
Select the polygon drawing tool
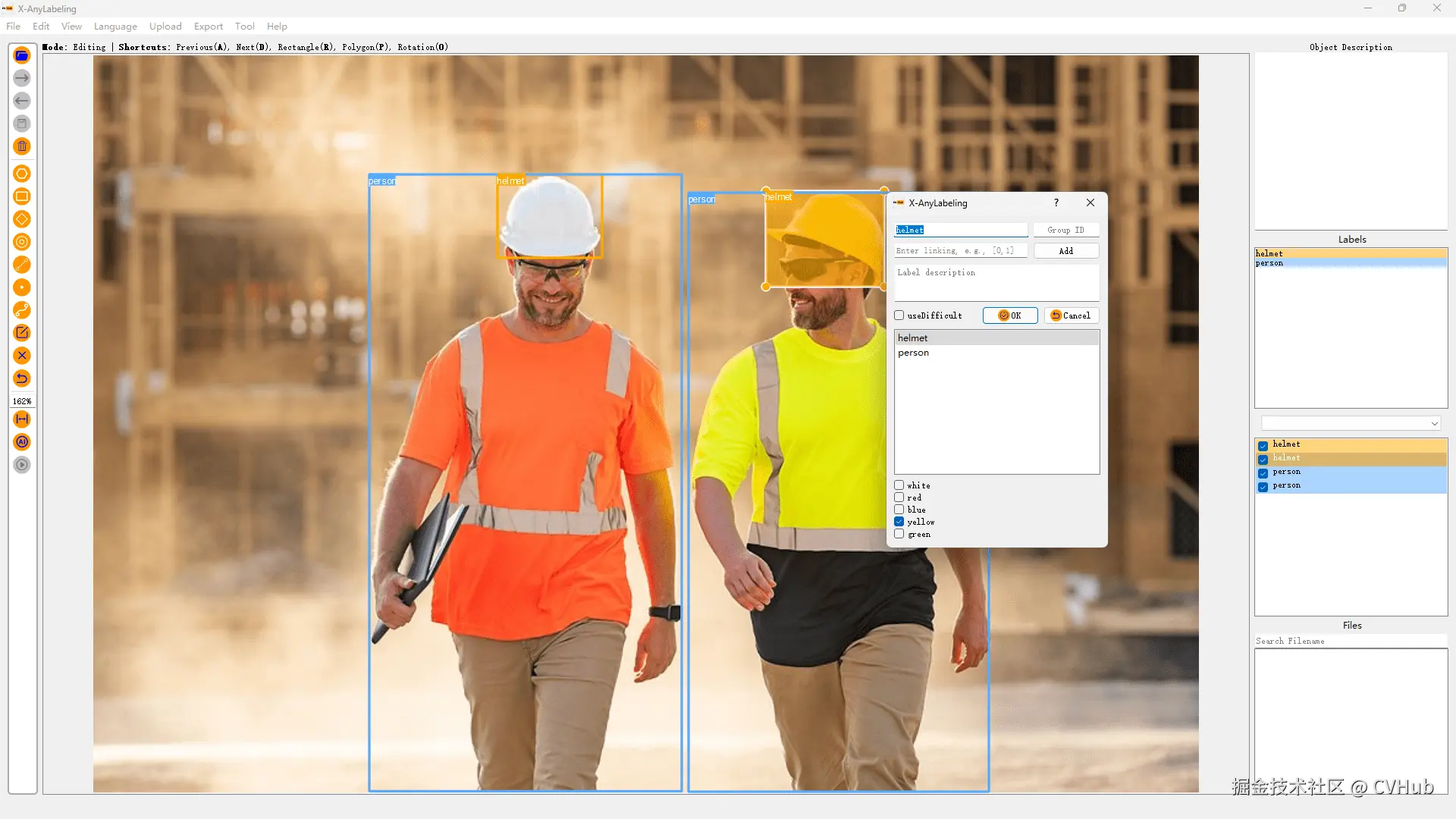click(x=22, y=174)
